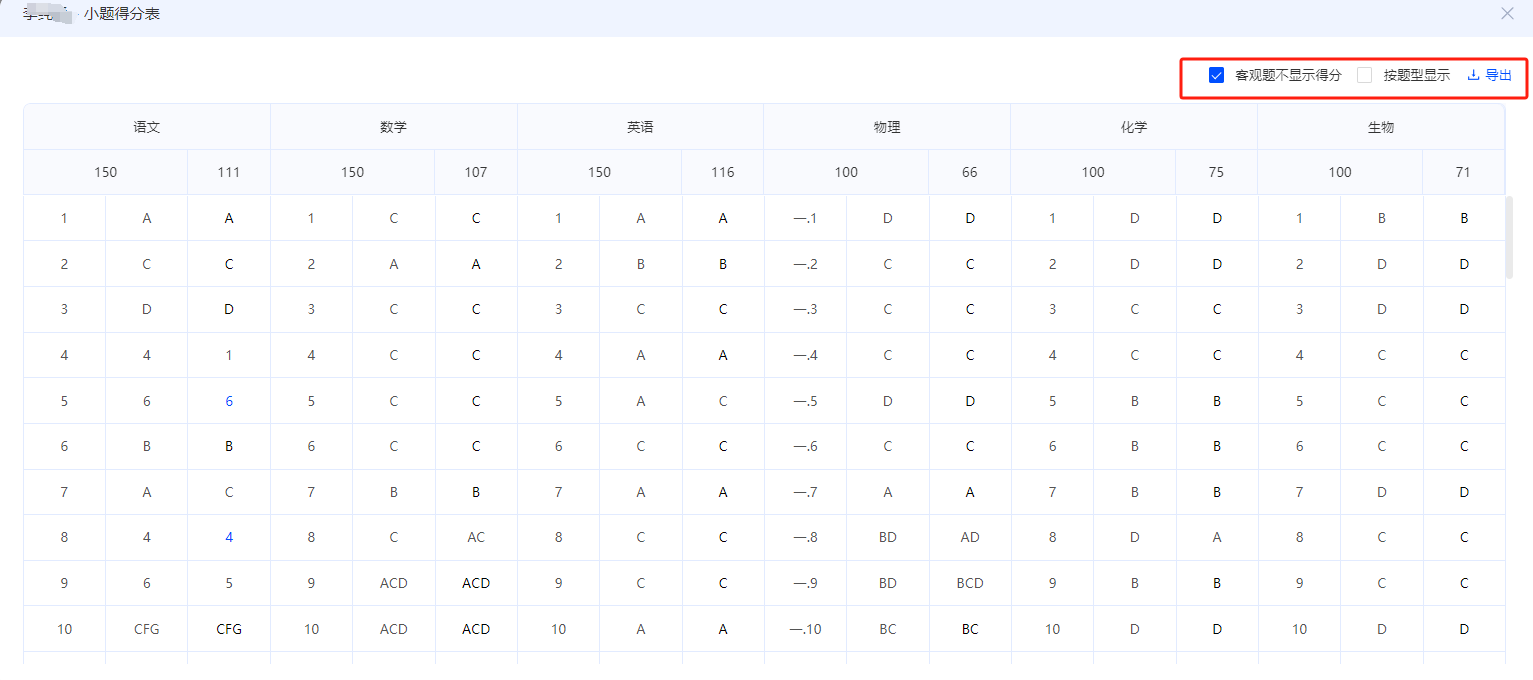Click the AD answer in 物理 row —.8

point(970,537)
